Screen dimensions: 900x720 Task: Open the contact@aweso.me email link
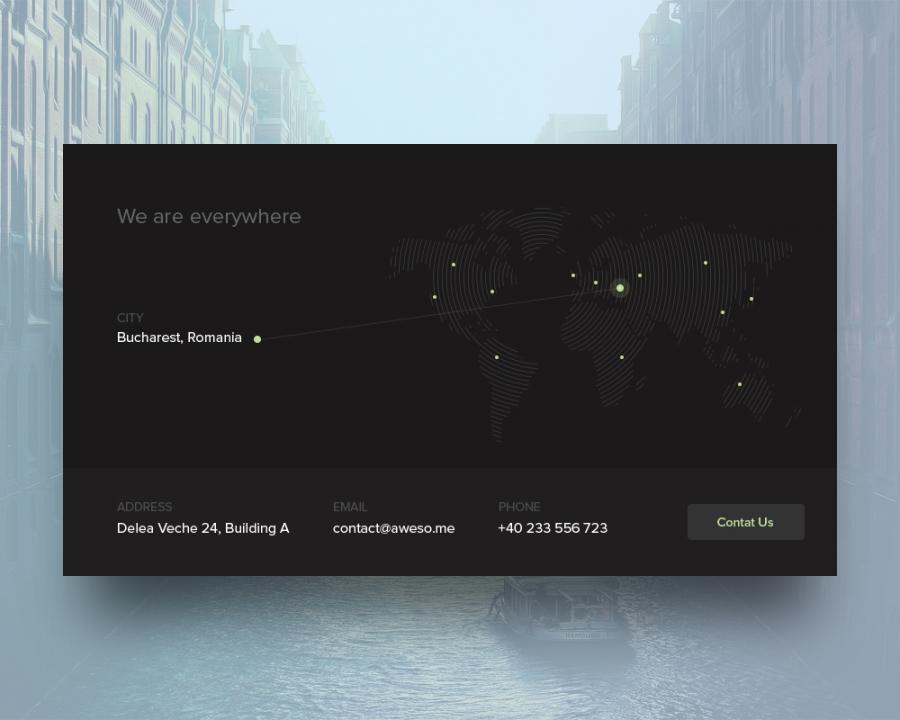[393, 528]
